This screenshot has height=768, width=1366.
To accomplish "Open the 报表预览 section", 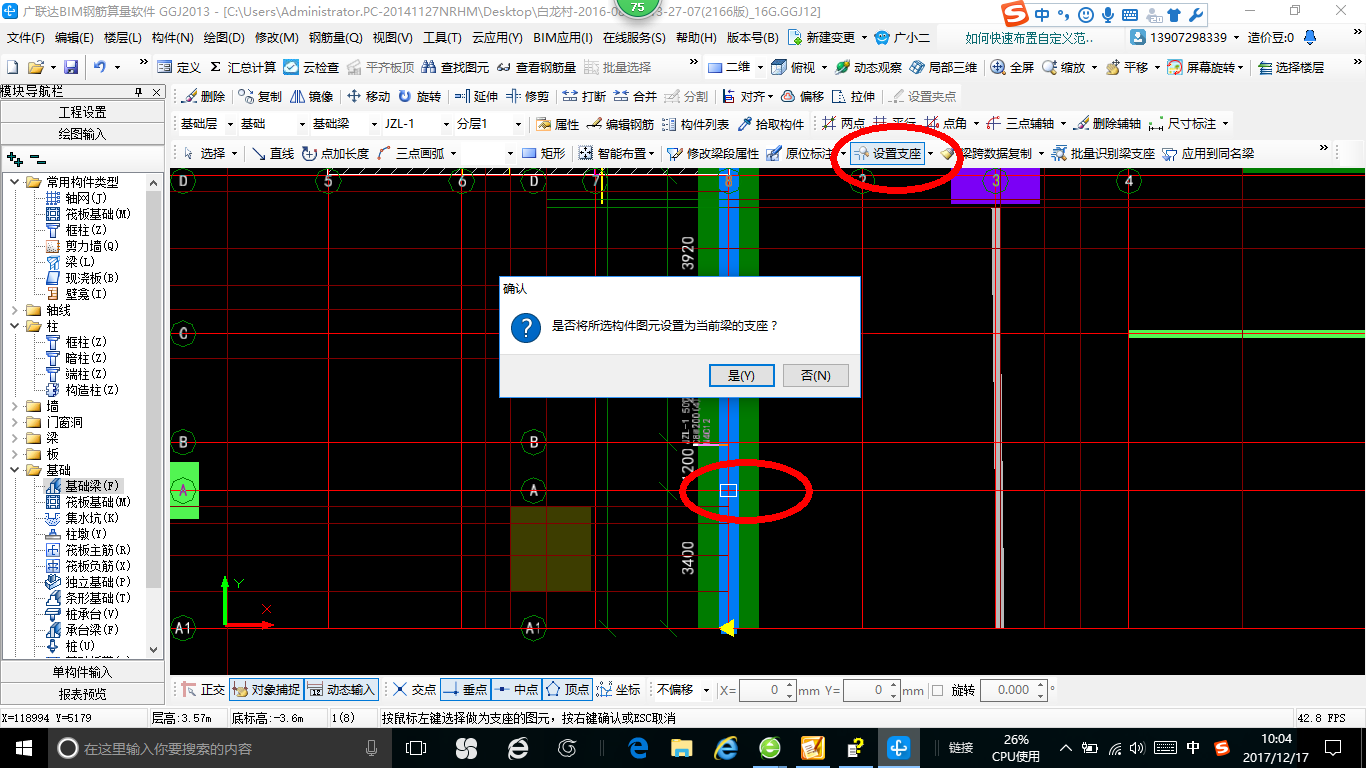I will tap(83, 694).
